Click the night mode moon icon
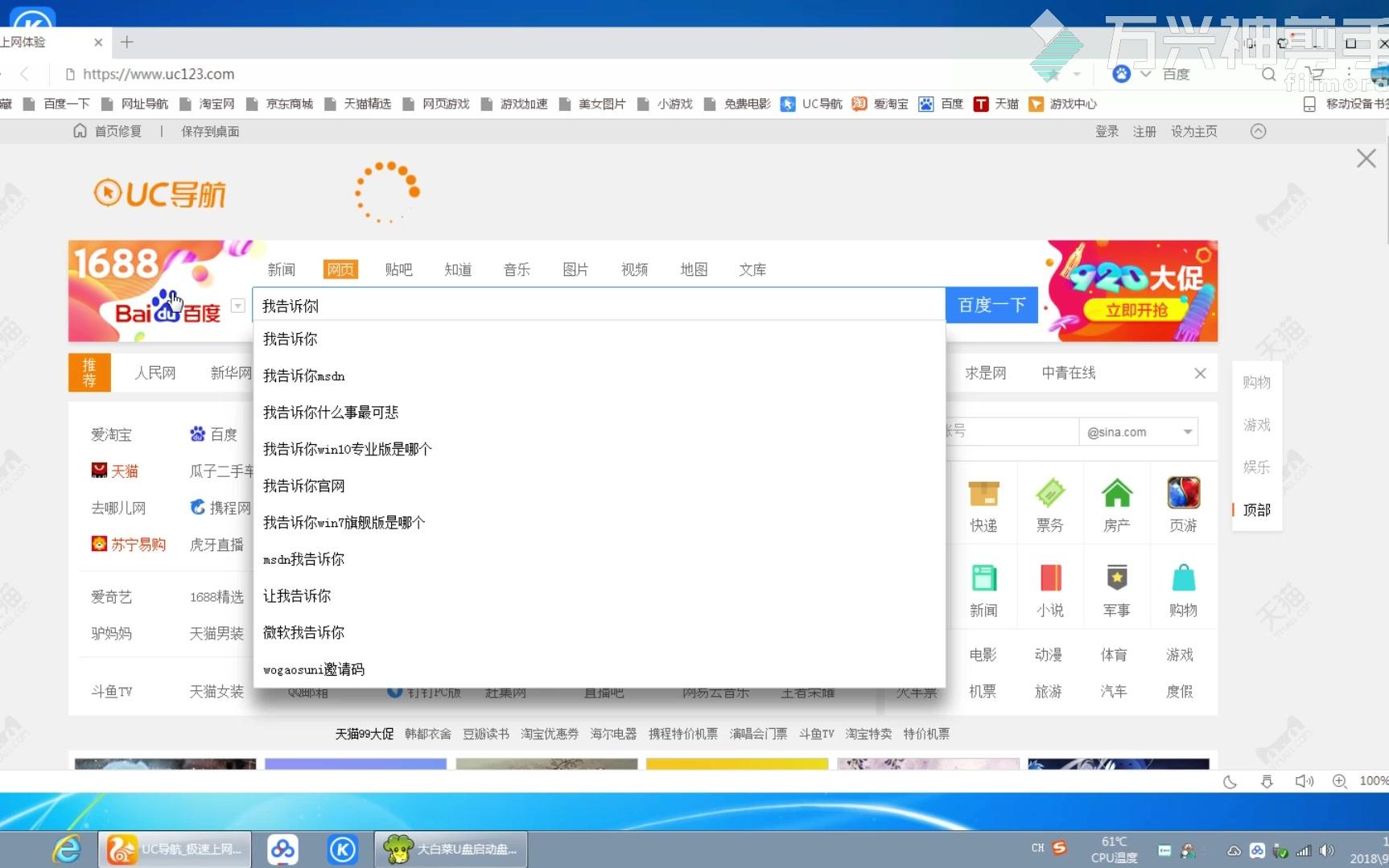1389x868 pixels. [1230, 781]
